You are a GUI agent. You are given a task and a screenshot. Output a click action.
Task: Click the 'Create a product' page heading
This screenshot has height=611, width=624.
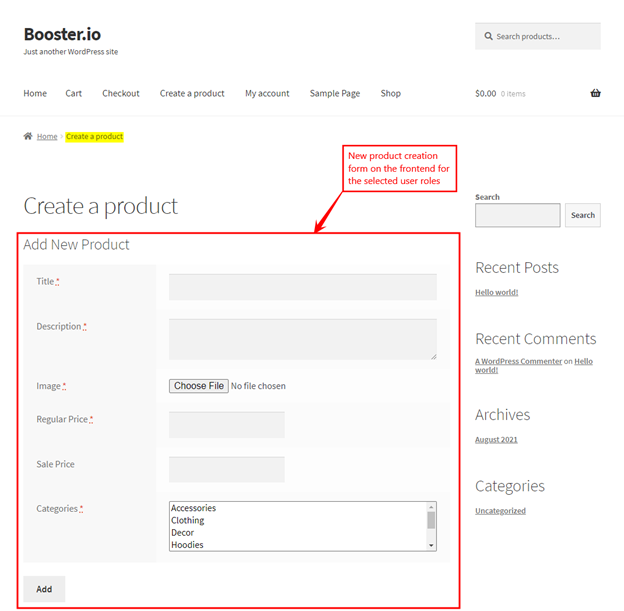click(x=101, y=206)
